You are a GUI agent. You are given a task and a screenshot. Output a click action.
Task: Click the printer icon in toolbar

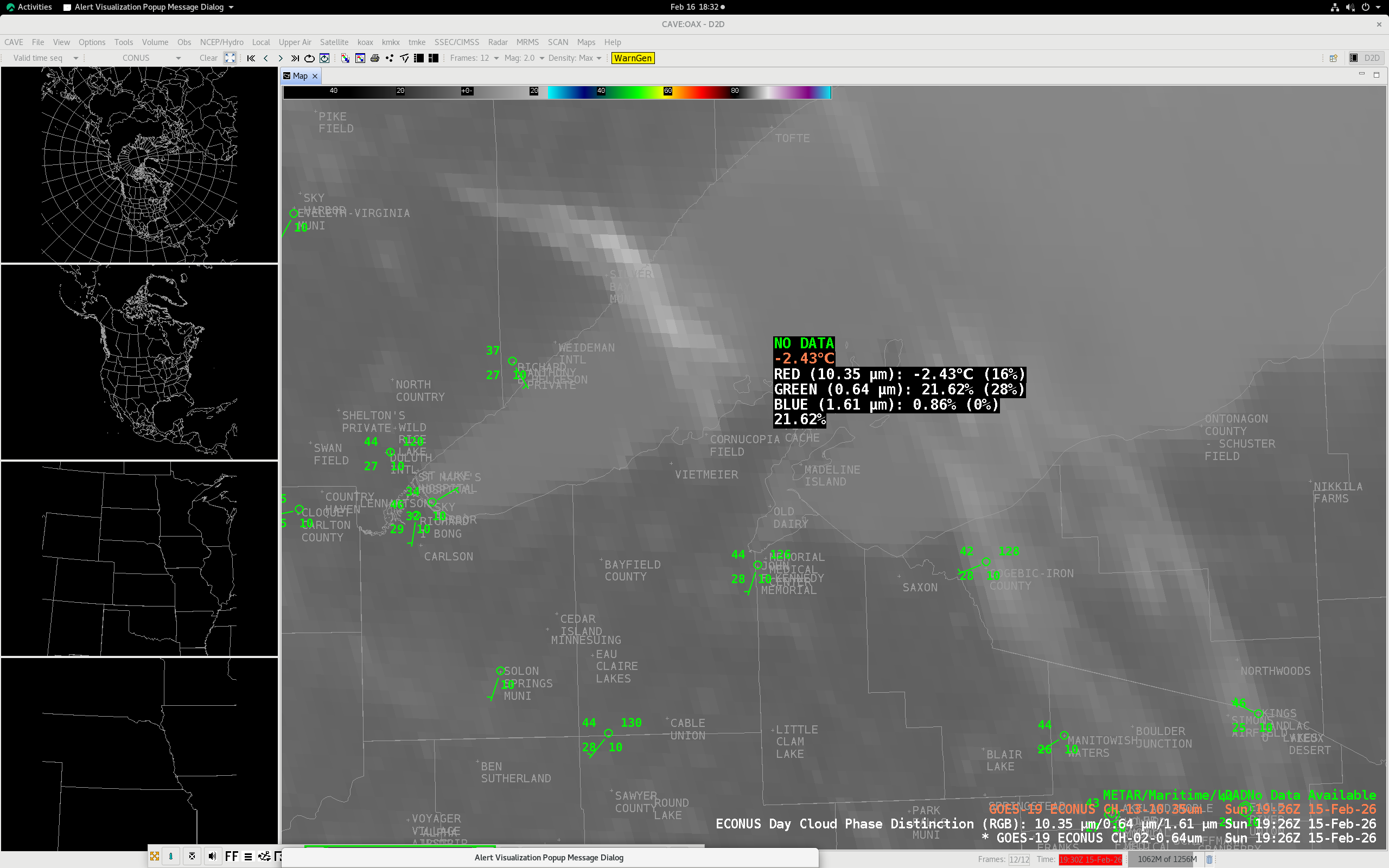[x=375, y=58]
